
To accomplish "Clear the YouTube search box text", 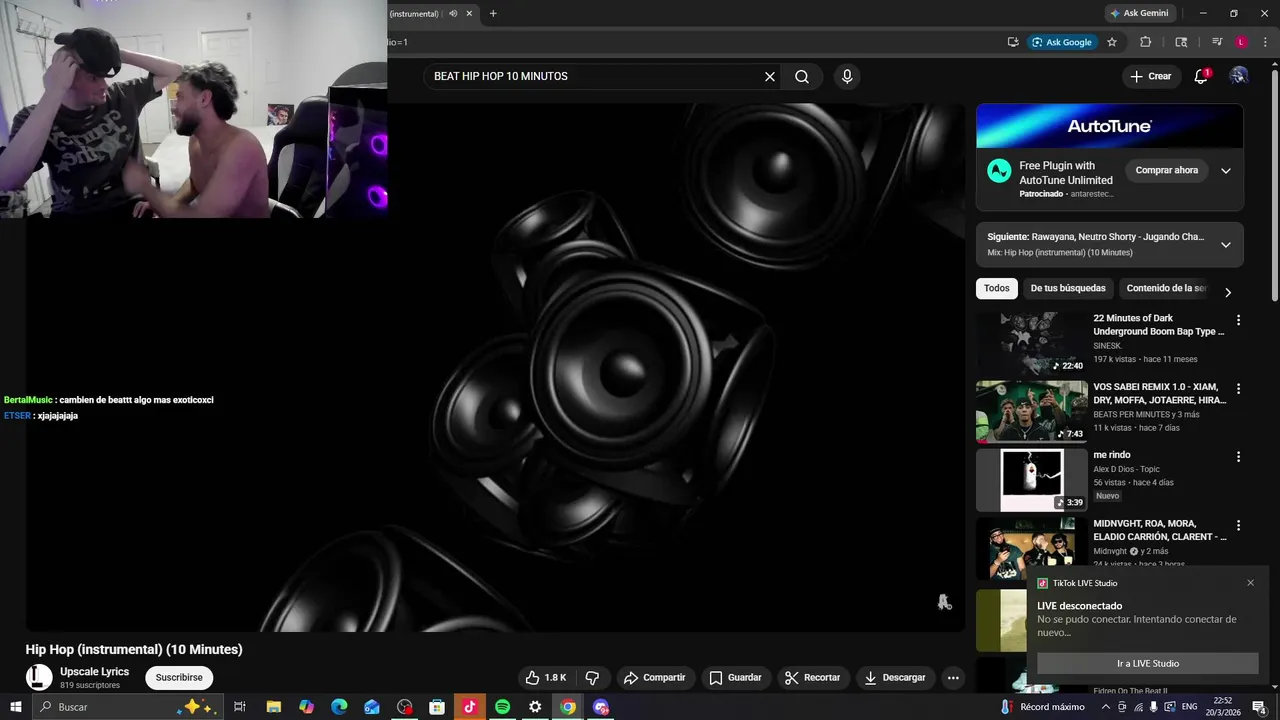I will [x=770, y=76].
